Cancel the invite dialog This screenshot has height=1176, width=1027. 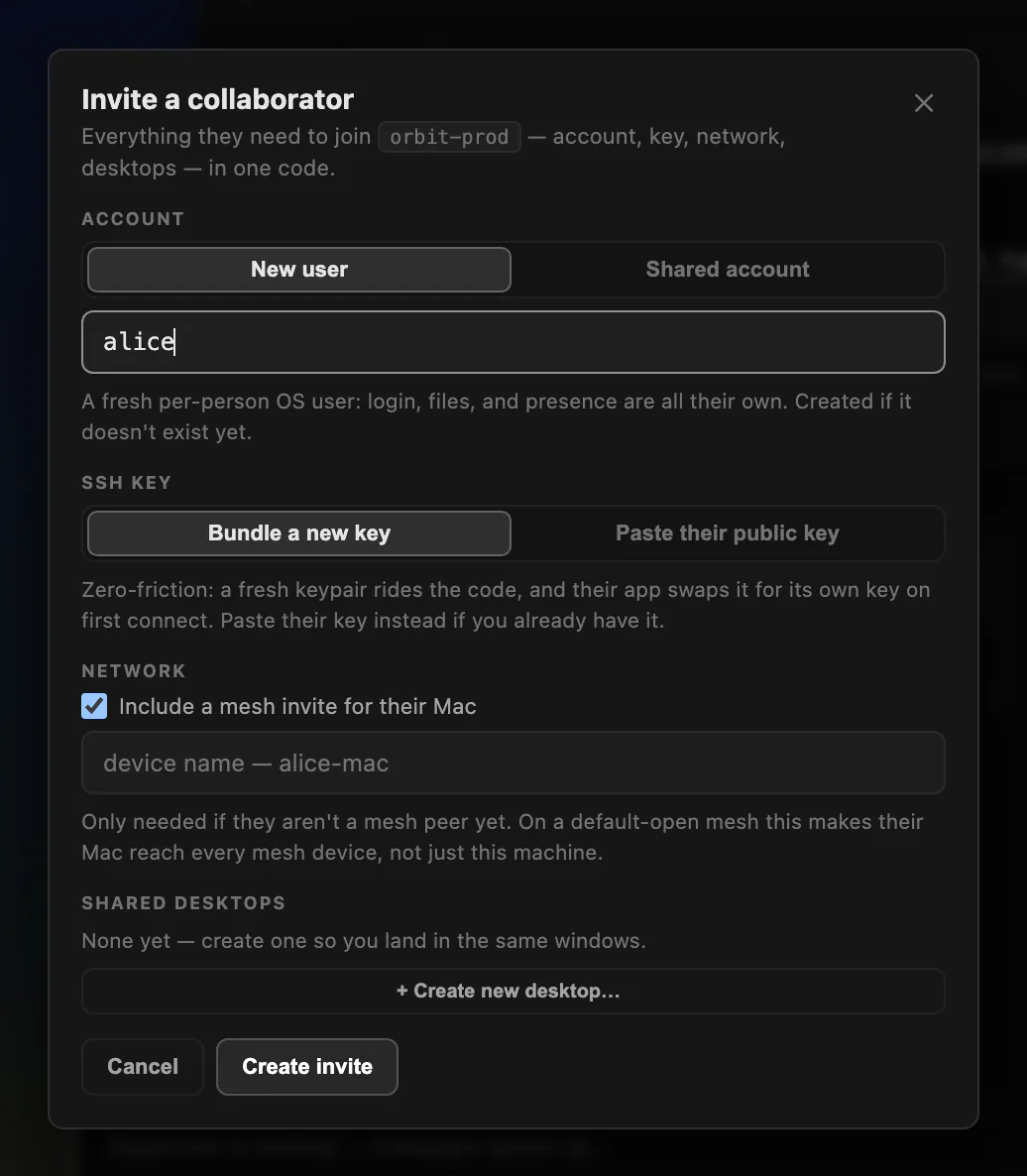[x=143, y=1067]
